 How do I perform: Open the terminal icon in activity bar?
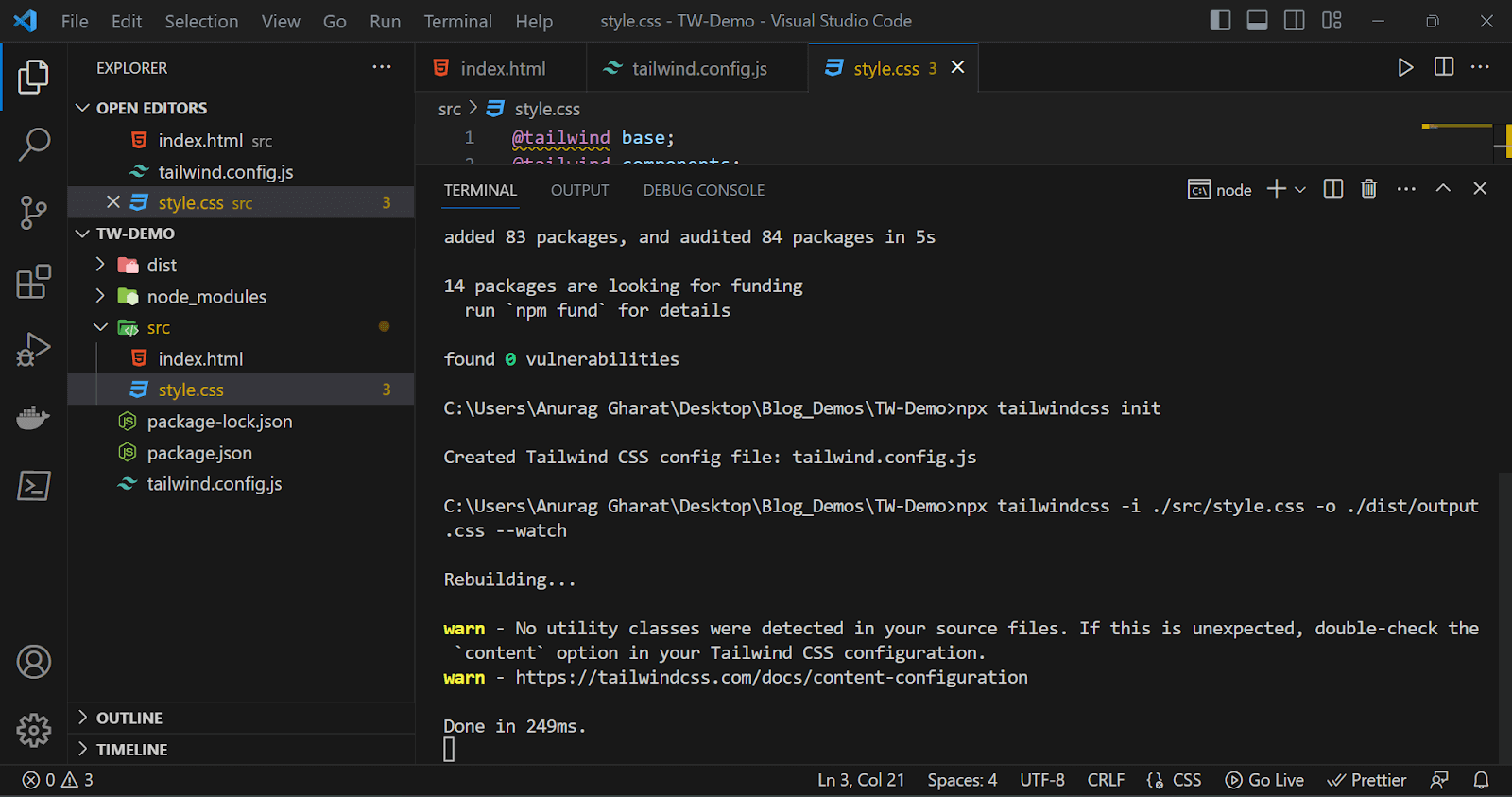click(x=33, y=485)
